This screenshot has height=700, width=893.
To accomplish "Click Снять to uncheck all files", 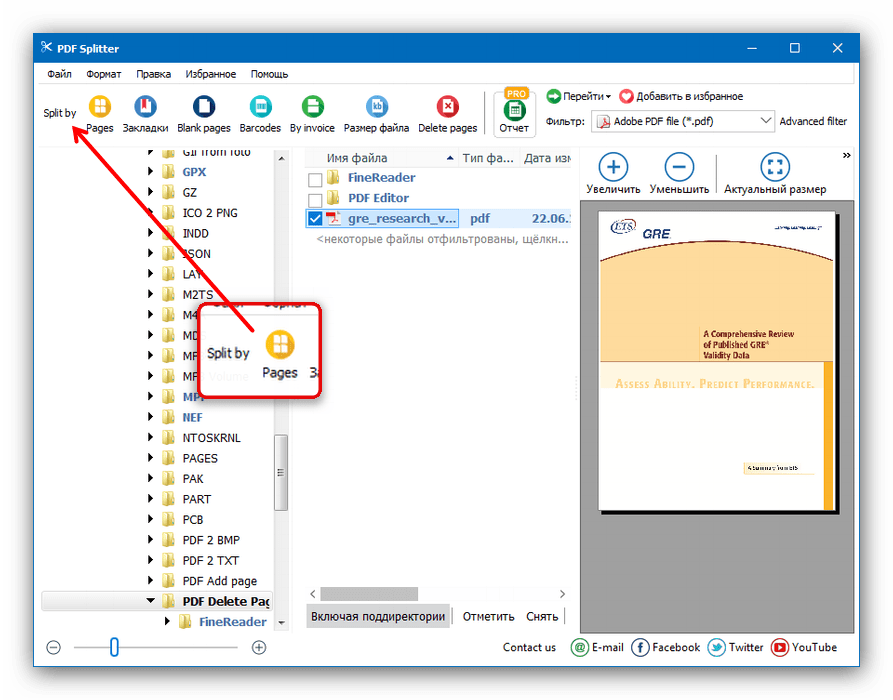I will point(542,616).
